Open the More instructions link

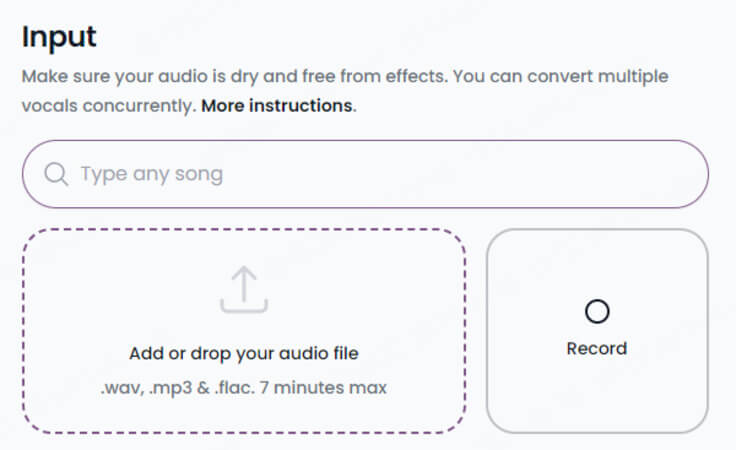(277, 106)
